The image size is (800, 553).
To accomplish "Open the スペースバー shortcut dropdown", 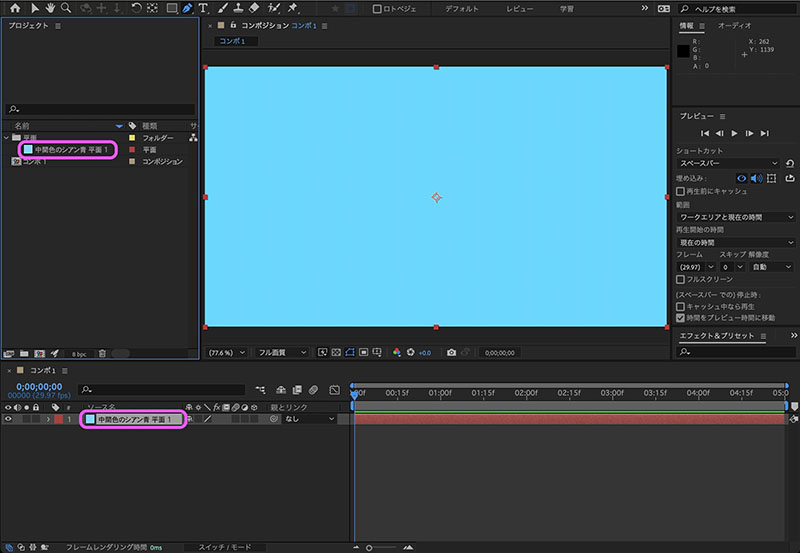I will (729, 163).
